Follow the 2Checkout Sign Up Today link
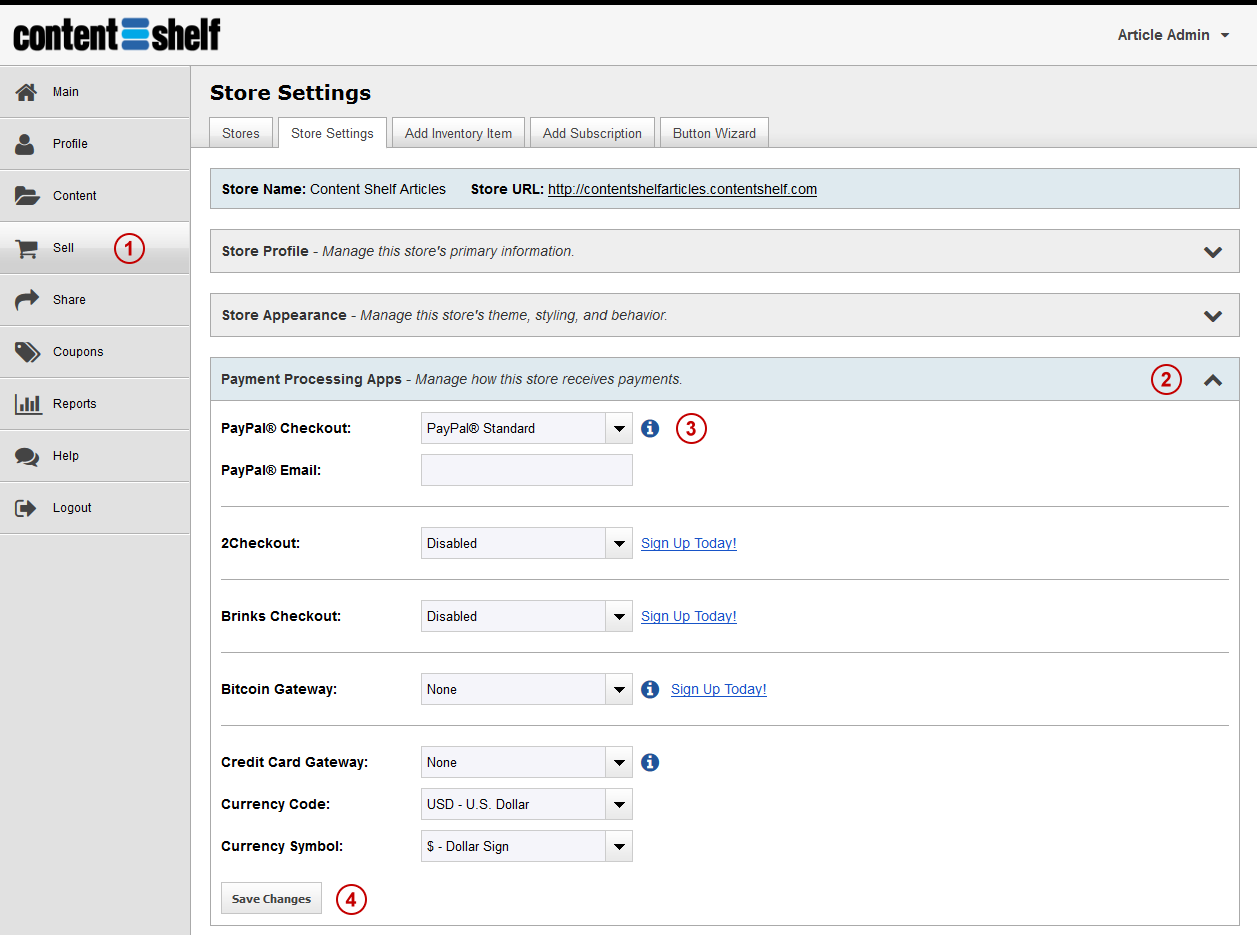This screenshot has height=935, width=1257. pos(689,543)
